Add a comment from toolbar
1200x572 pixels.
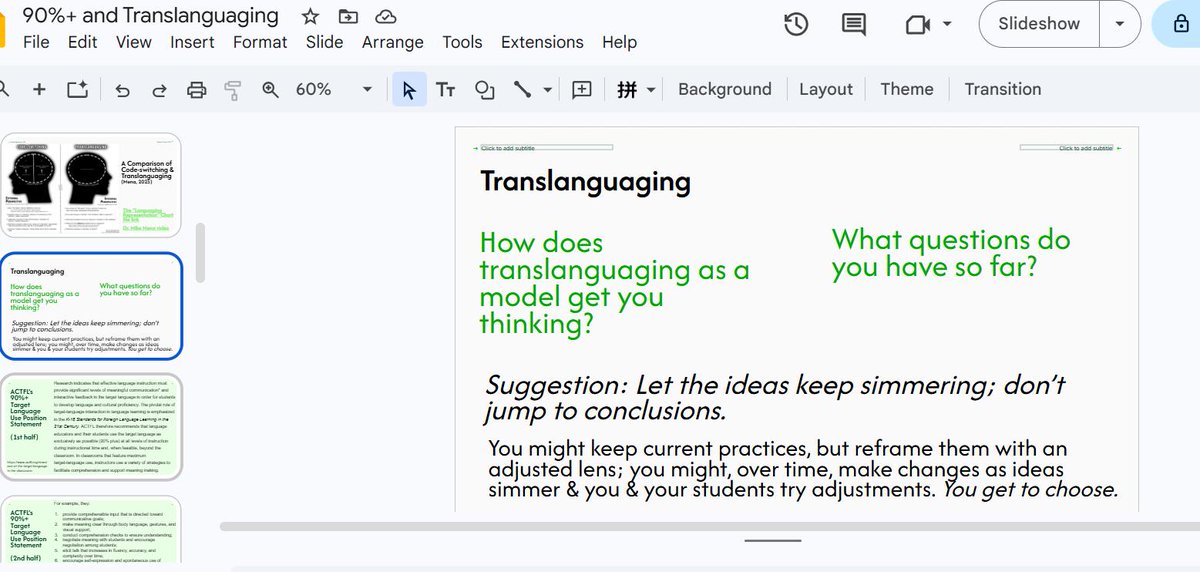(x=582, y=89)
